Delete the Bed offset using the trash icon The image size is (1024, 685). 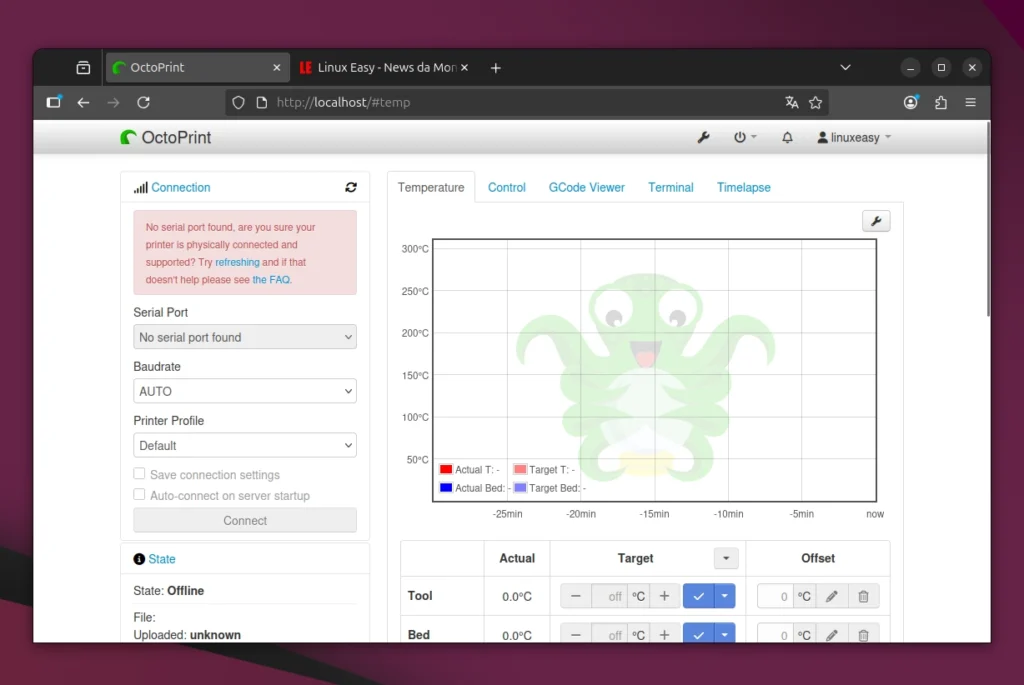coord(863,634)
